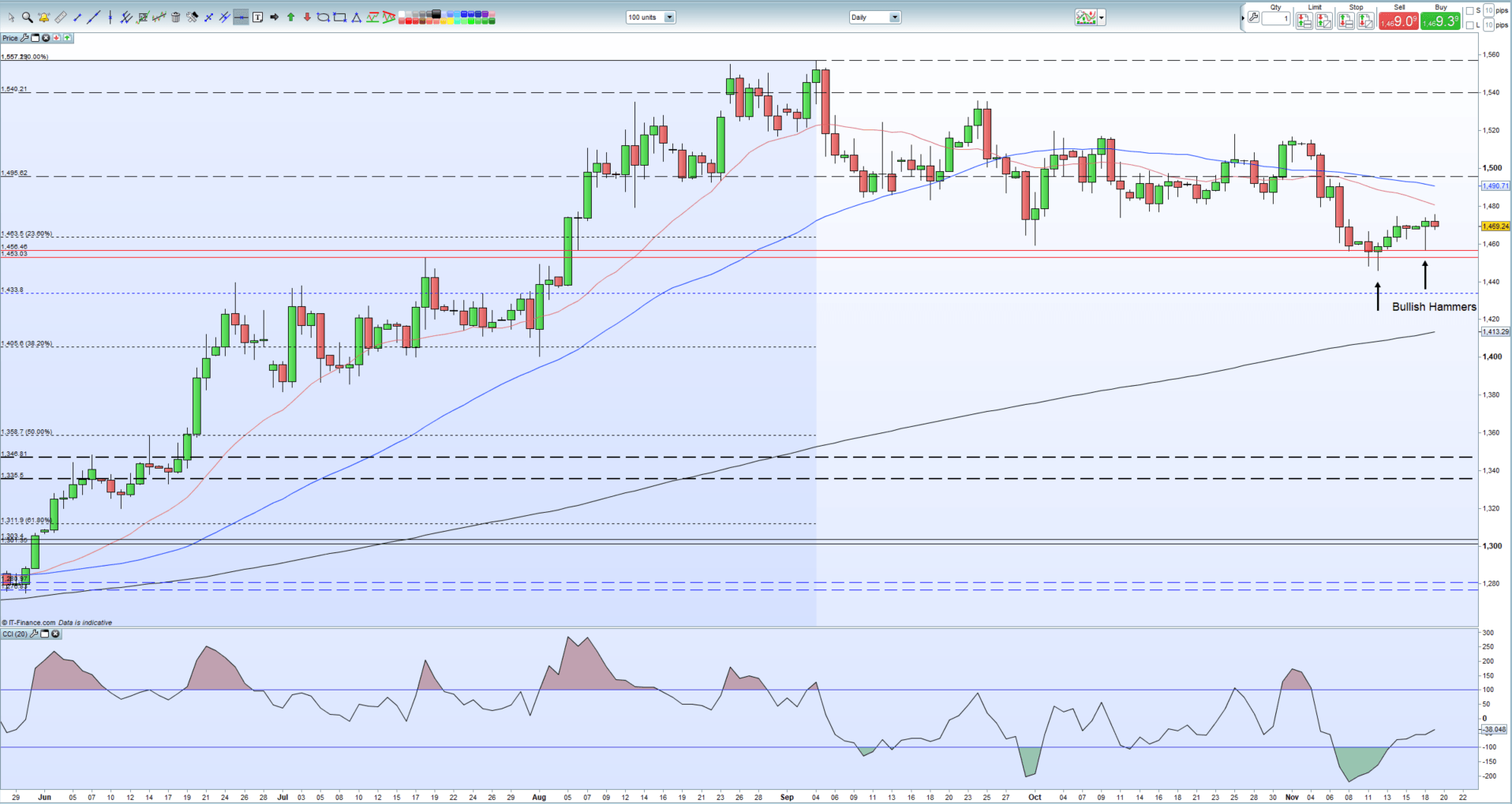Pick the purple color swatch
The image size is (1512, 804).
(x=485, y=13)
